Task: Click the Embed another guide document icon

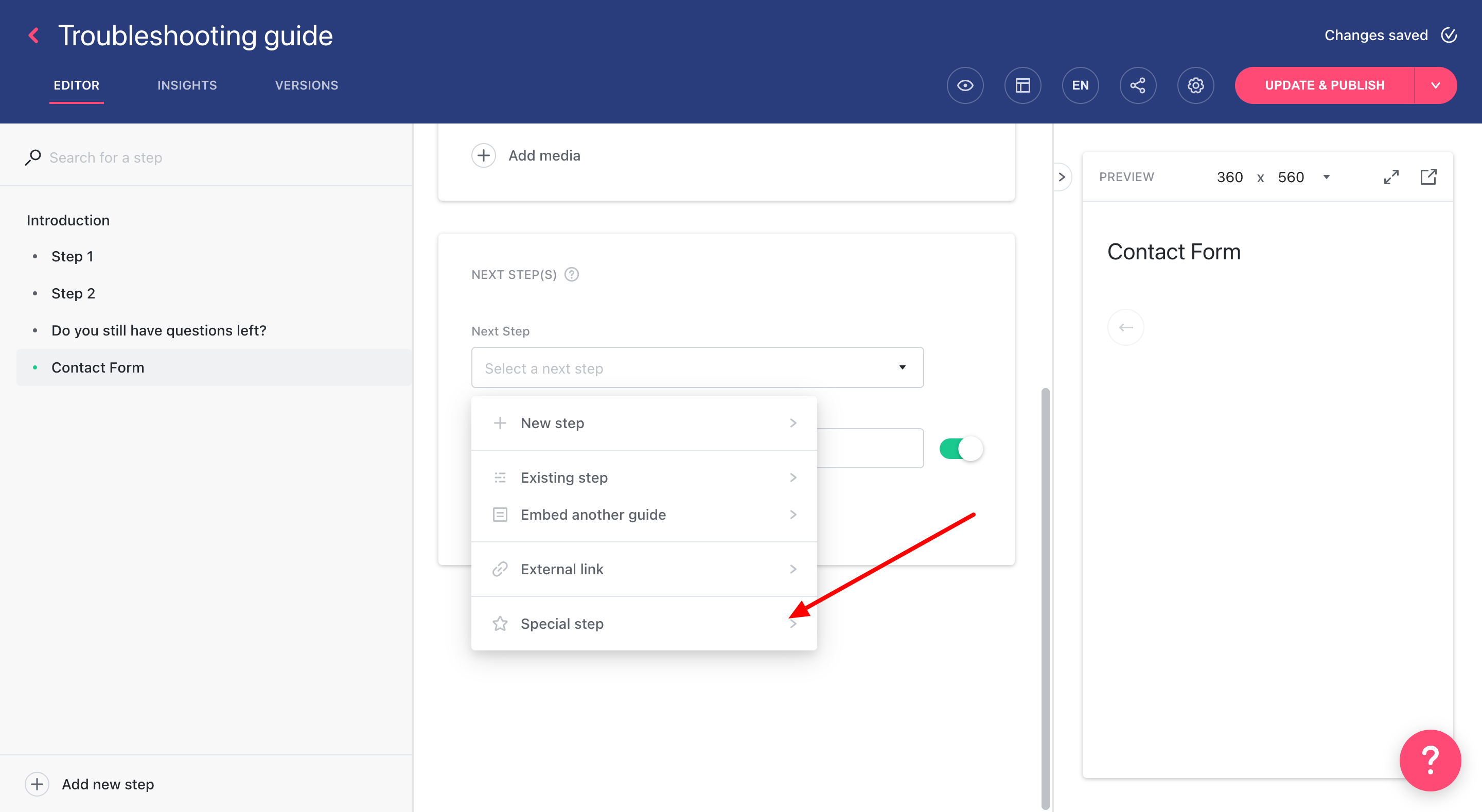Action: (500, 515)
